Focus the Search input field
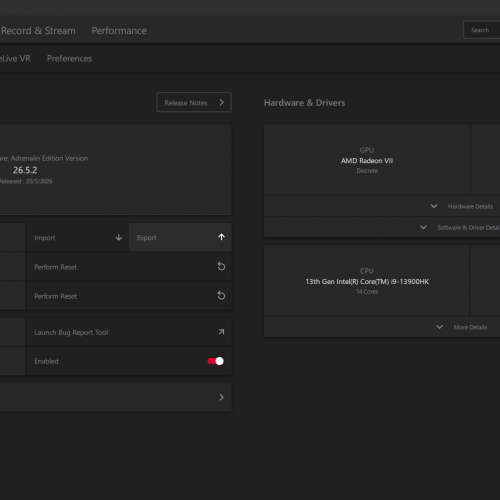500x500 pixels. (482, 30)
